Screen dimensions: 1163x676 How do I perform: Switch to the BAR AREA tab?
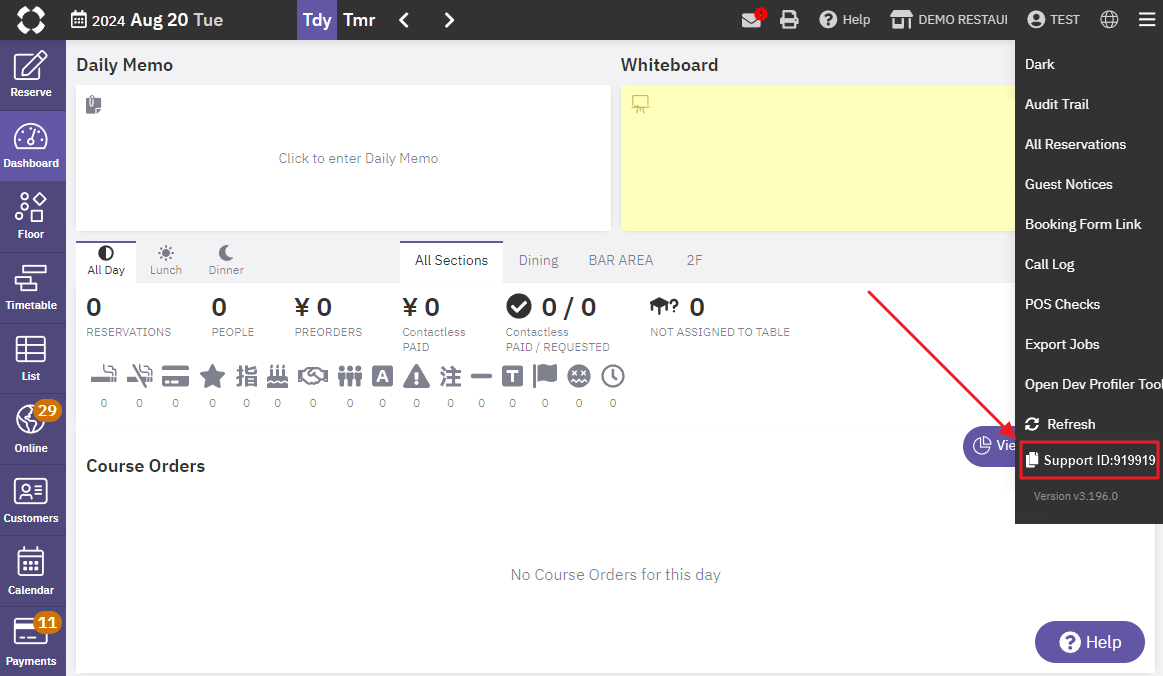pyautogui.click(x=621, y=260)
